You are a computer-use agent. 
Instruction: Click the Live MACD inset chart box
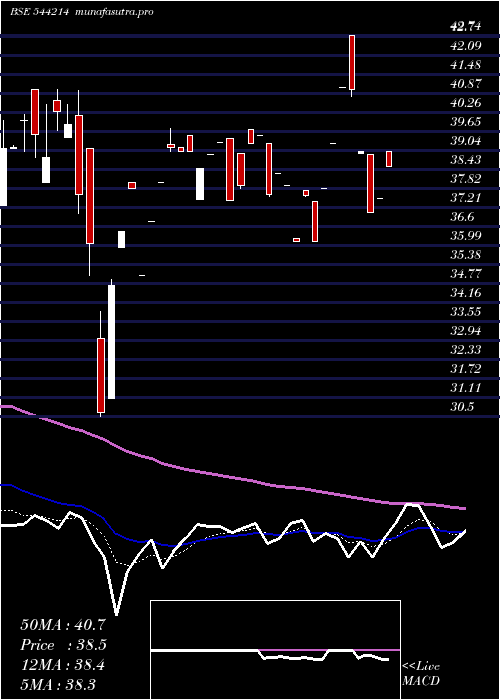pos(275,650)
